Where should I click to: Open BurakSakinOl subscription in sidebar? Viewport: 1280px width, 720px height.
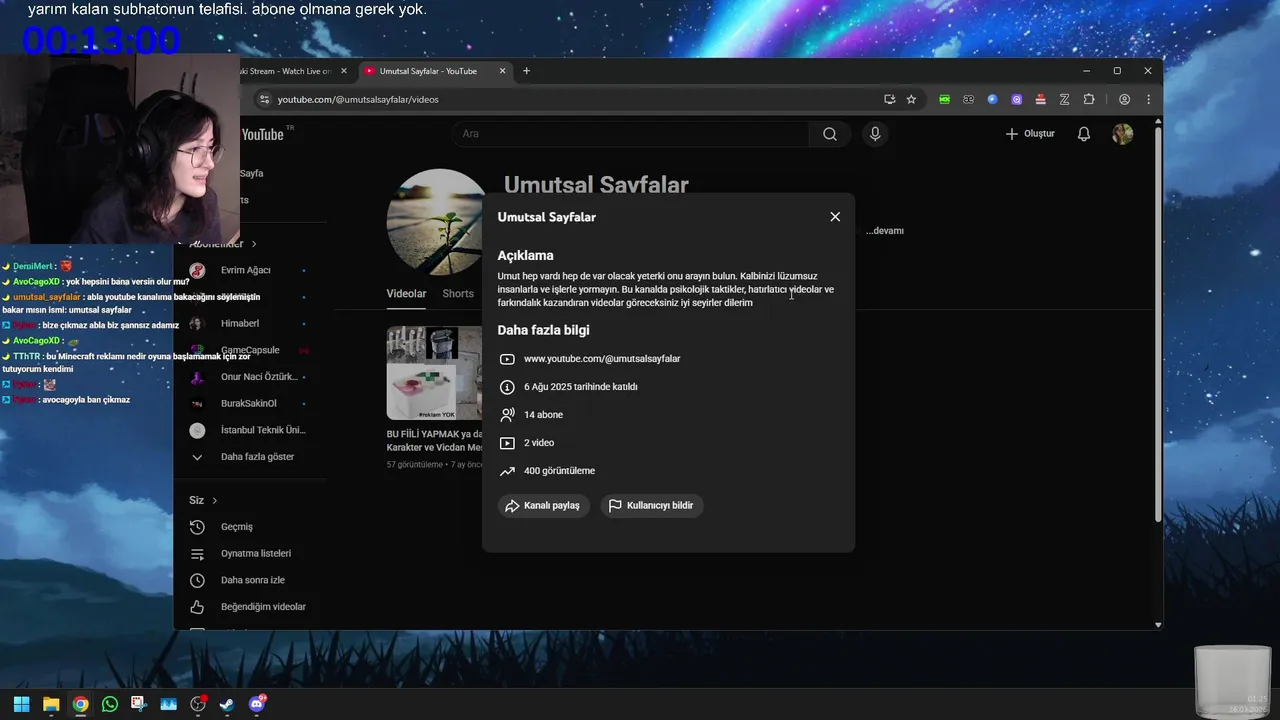pos(247,404)
